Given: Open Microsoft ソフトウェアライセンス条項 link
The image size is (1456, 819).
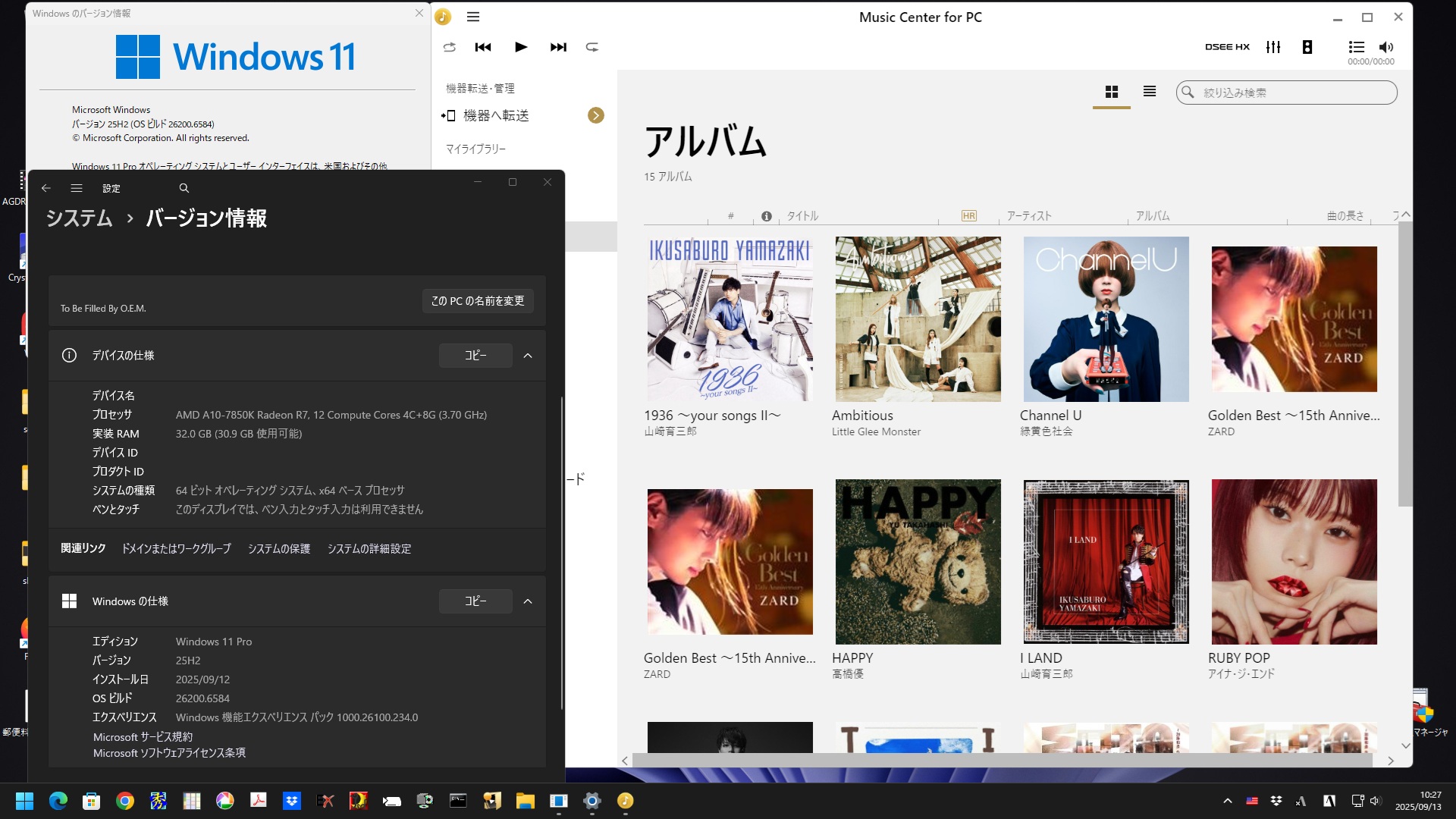Looking at the screenshot, I should point(169,753).
